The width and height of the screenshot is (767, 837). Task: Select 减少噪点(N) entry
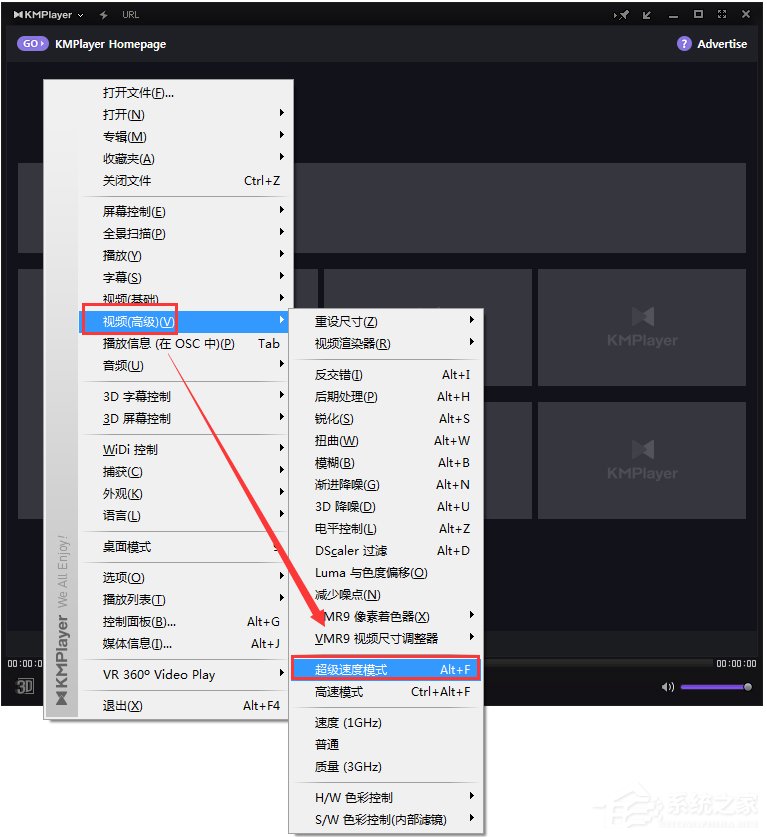(x=386, y=595)
